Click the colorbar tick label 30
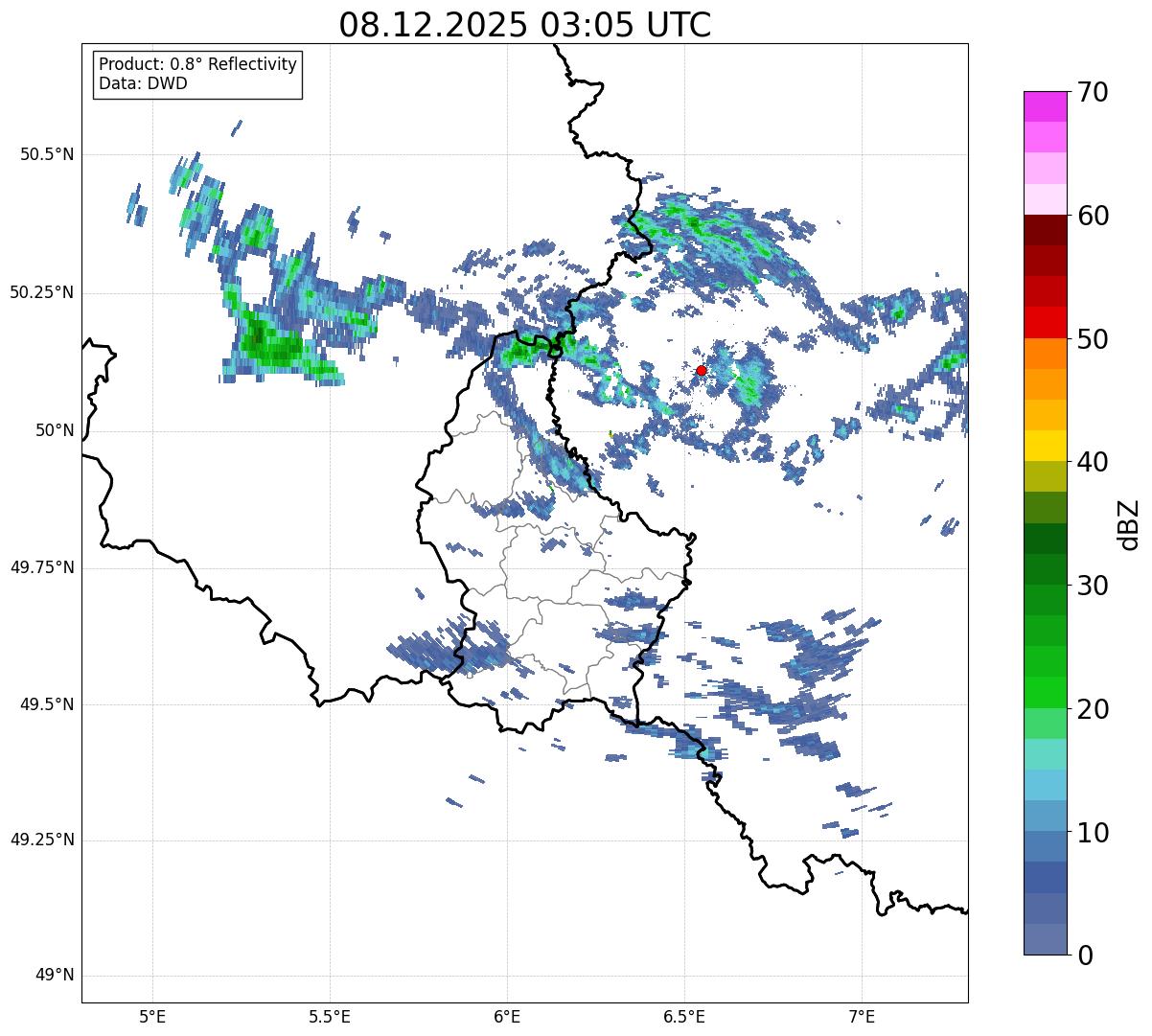 1093,586
